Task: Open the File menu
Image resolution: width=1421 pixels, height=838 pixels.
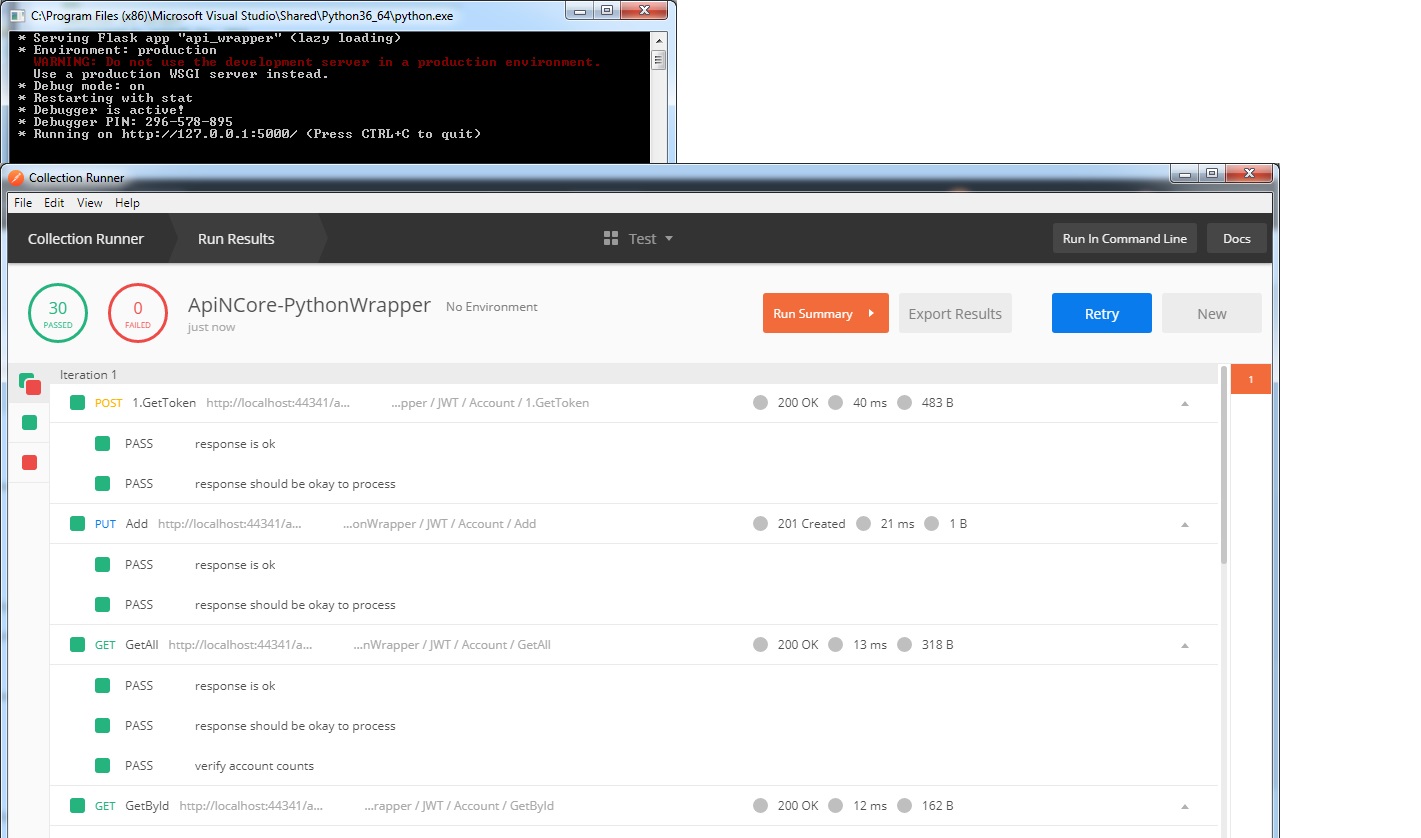Action: [22, 203]
